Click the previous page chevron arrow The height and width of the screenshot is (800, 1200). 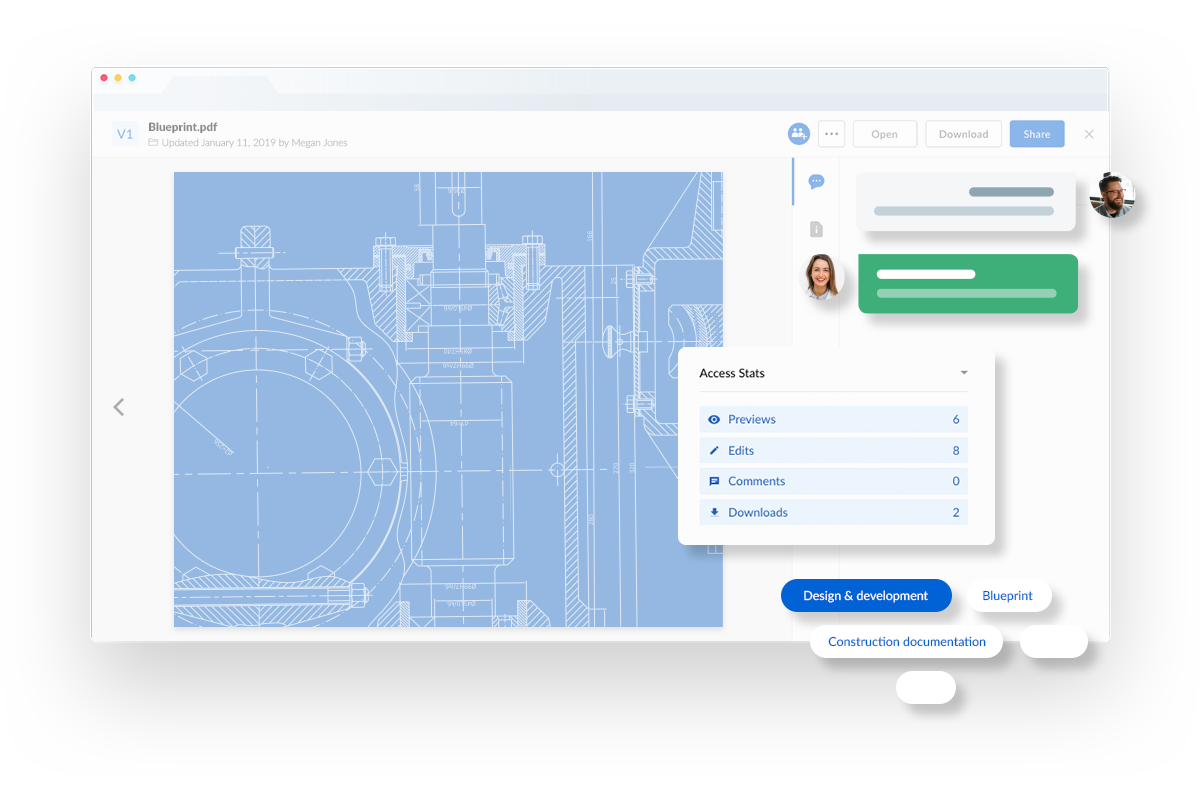pos(118,407)
